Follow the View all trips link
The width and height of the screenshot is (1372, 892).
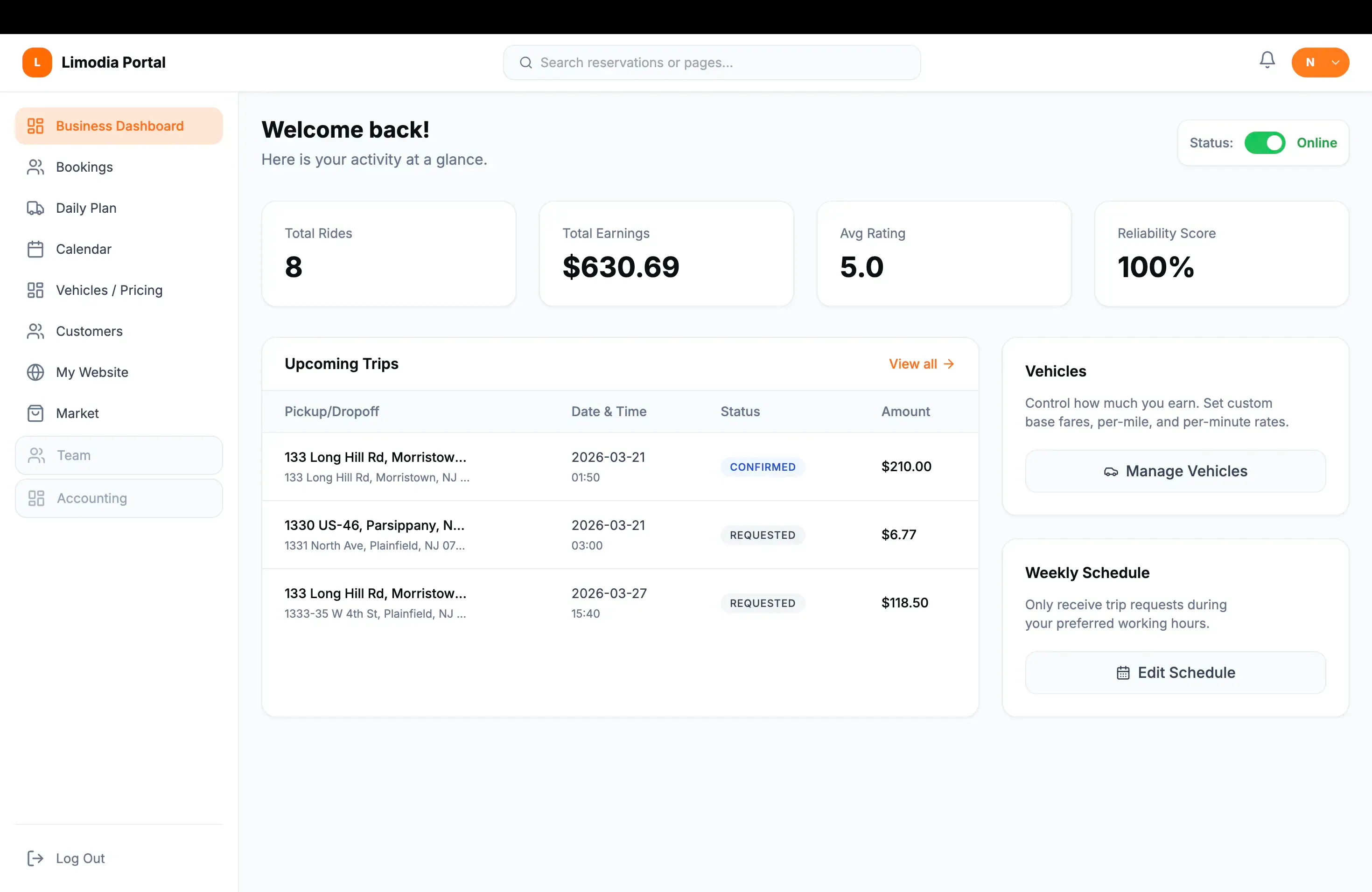coord(921,363)
